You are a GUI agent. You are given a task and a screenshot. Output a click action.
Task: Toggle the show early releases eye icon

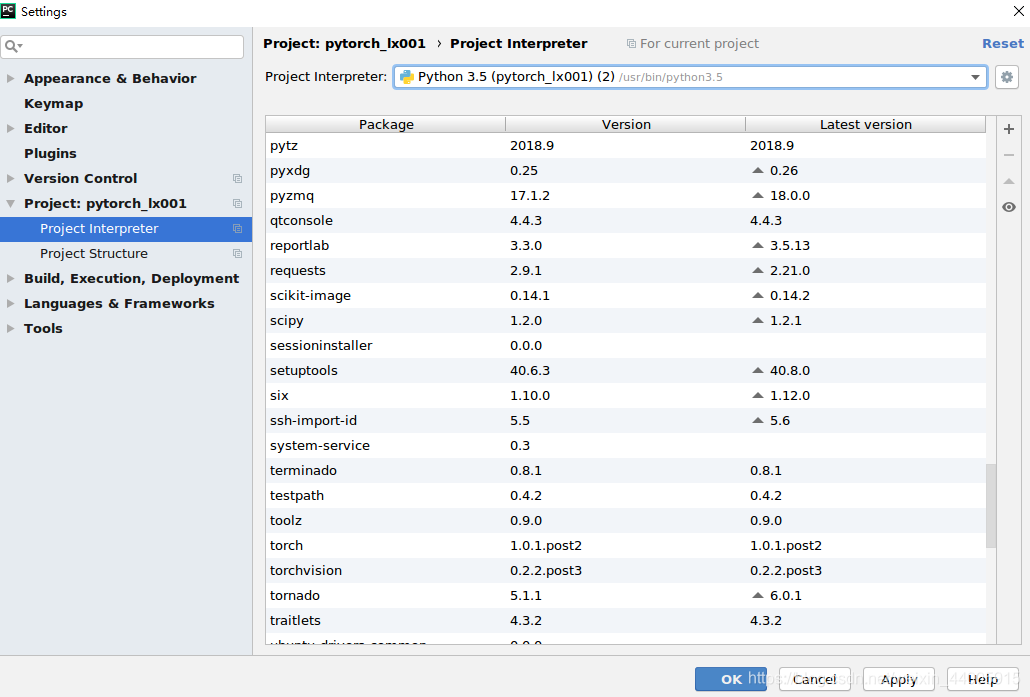(1009, 207)
